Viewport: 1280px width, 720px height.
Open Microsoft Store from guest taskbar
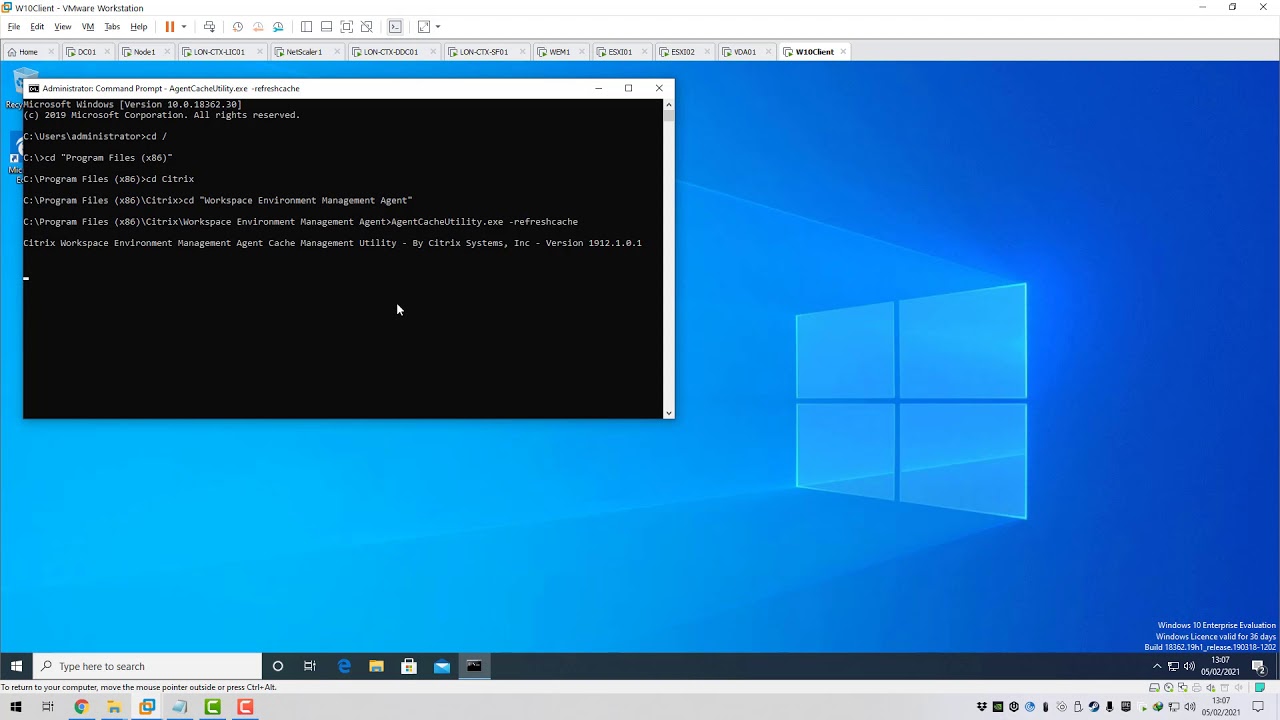pos(409,666)
